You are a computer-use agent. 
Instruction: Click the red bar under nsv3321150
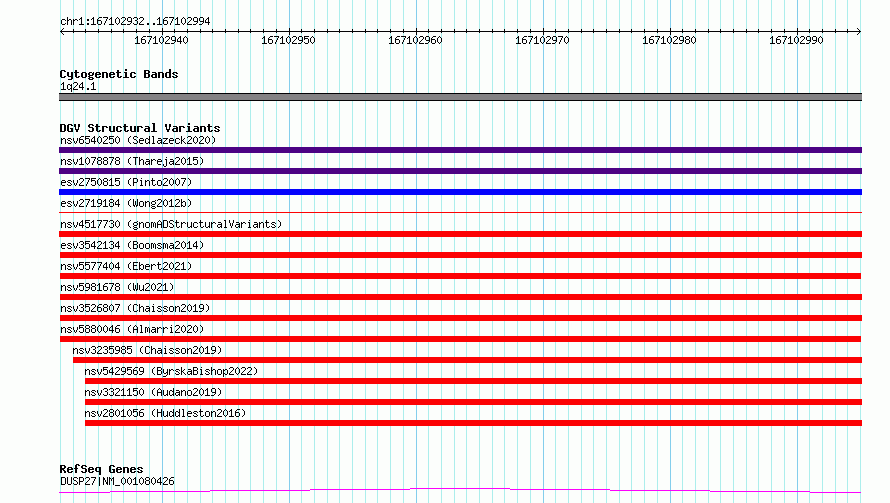[x=473, y=402]
